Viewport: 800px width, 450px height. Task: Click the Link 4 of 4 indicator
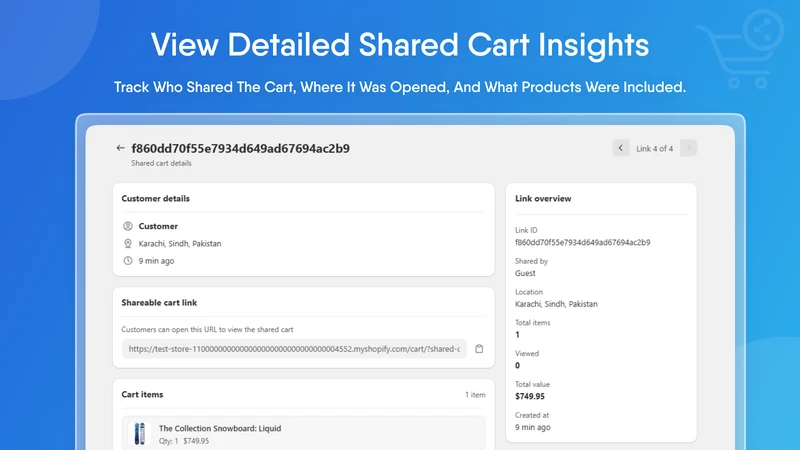(655, 148)
